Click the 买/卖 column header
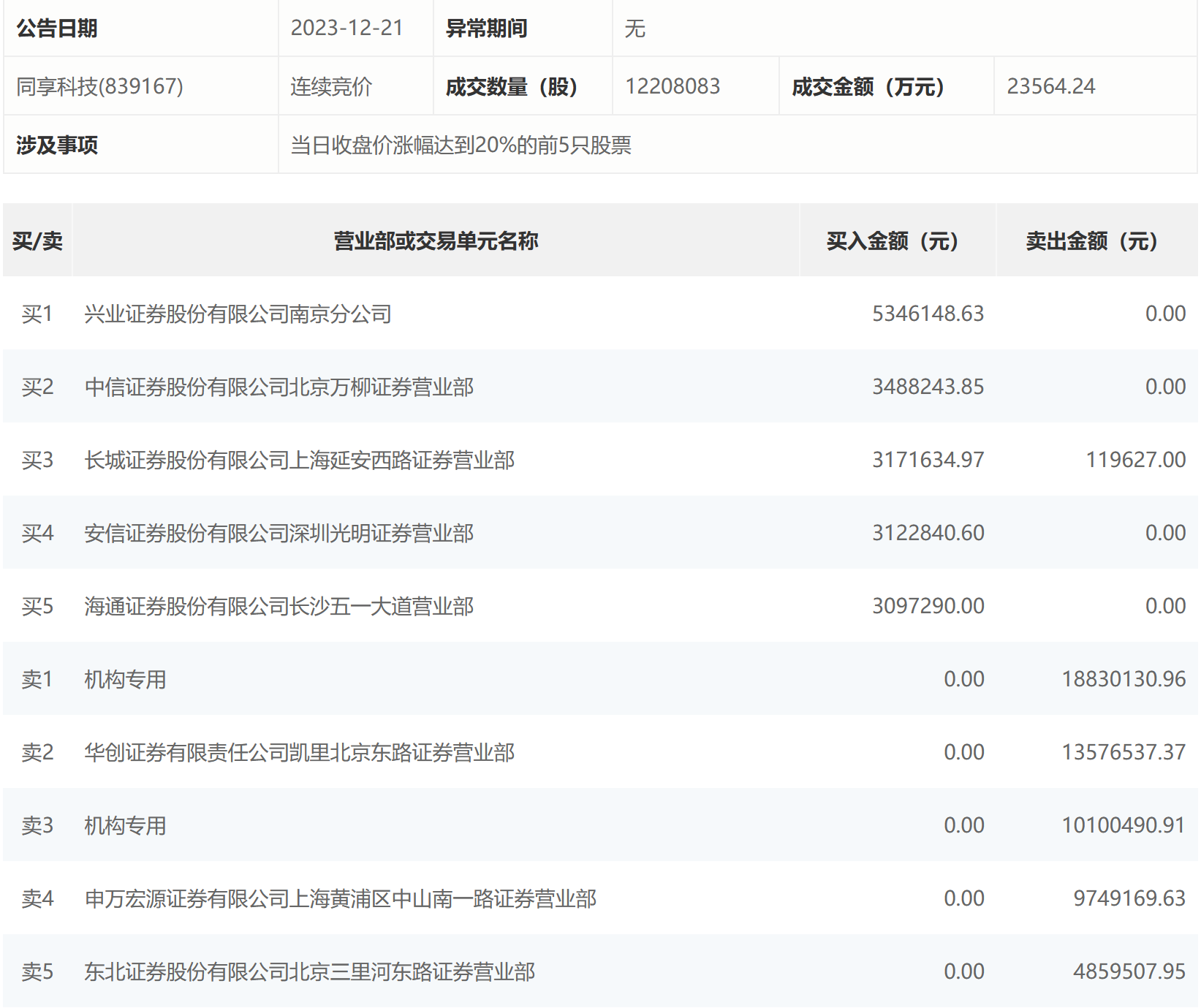Image resolution: width=1201 pixels, height=1008 pixels. [x=37, y=240]
